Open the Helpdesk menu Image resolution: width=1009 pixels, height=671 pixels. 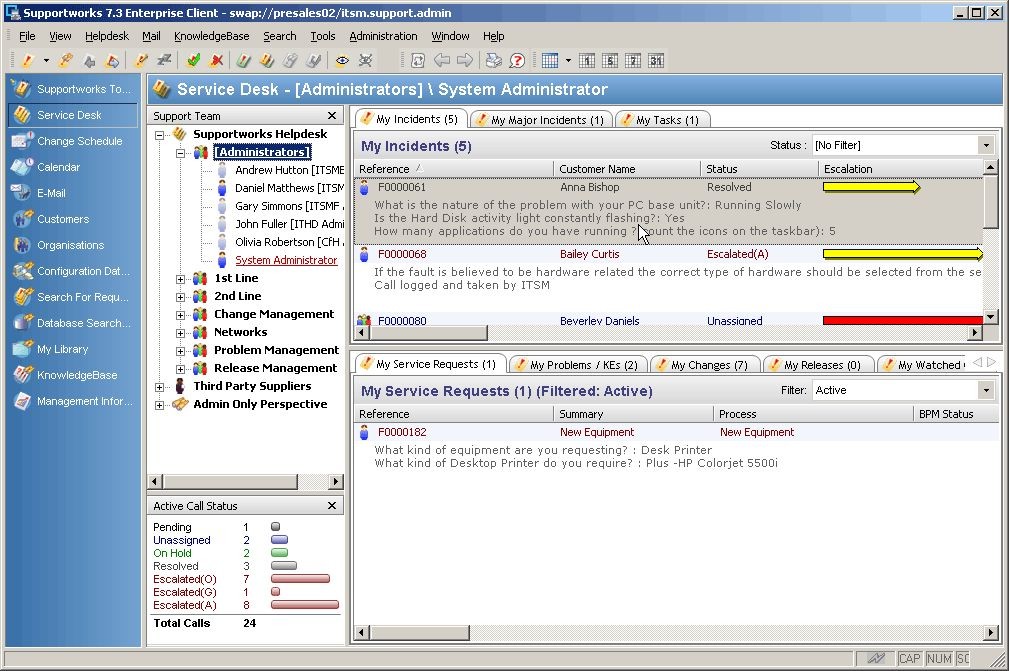point(106,36)
